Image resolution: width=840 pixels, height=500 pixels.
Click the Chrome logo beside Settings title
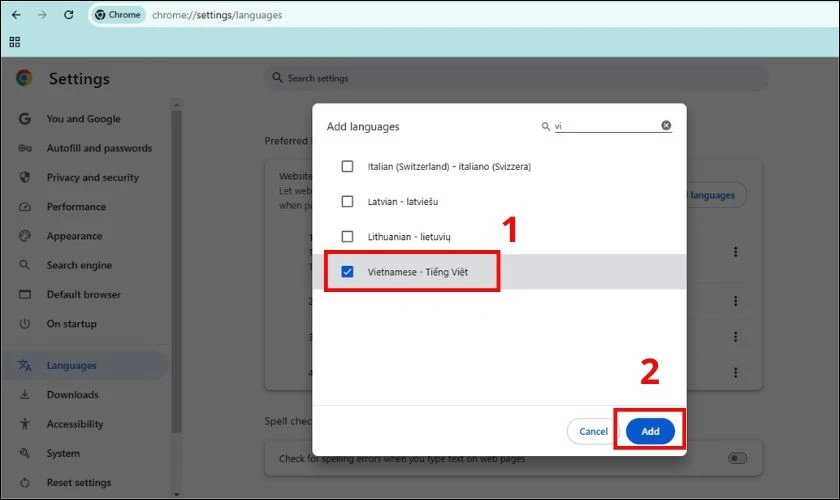(x=24, y=78)
